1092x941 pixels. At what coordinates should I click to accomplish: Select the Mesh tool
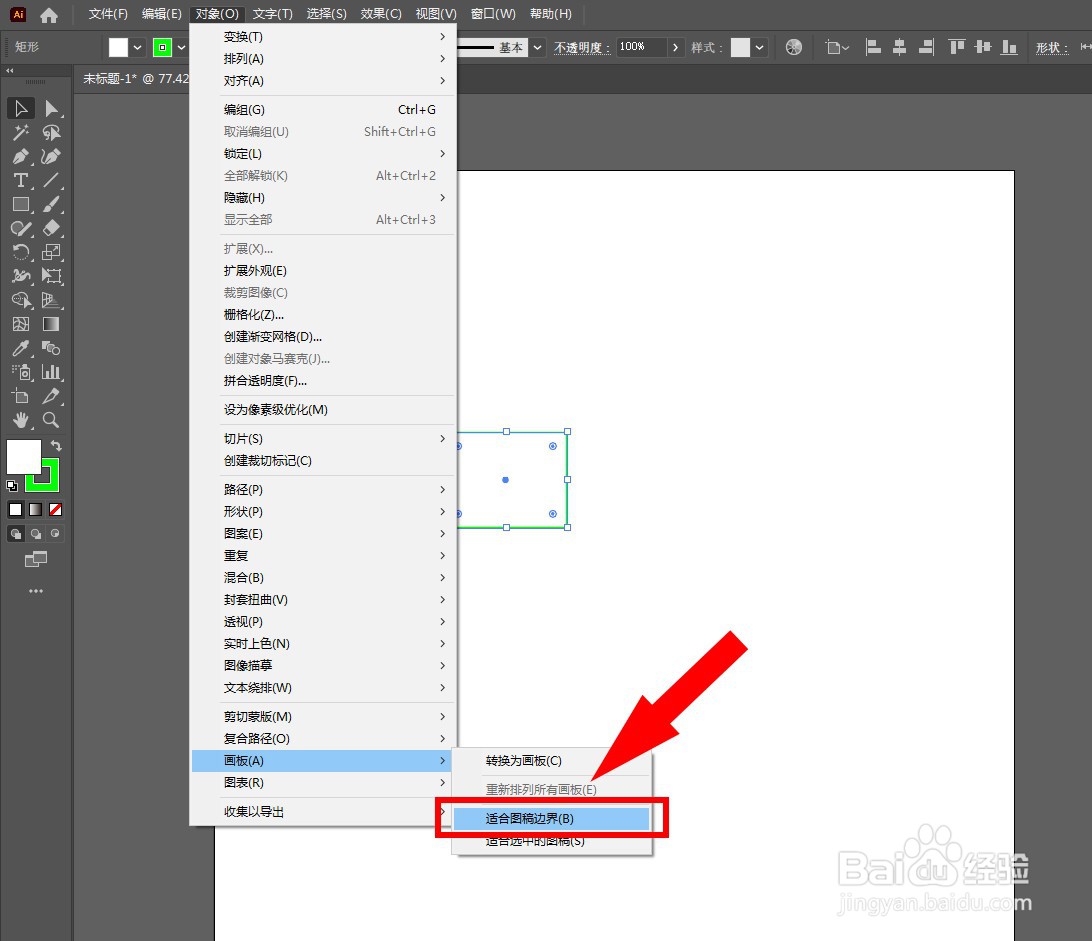coord(21,324)
